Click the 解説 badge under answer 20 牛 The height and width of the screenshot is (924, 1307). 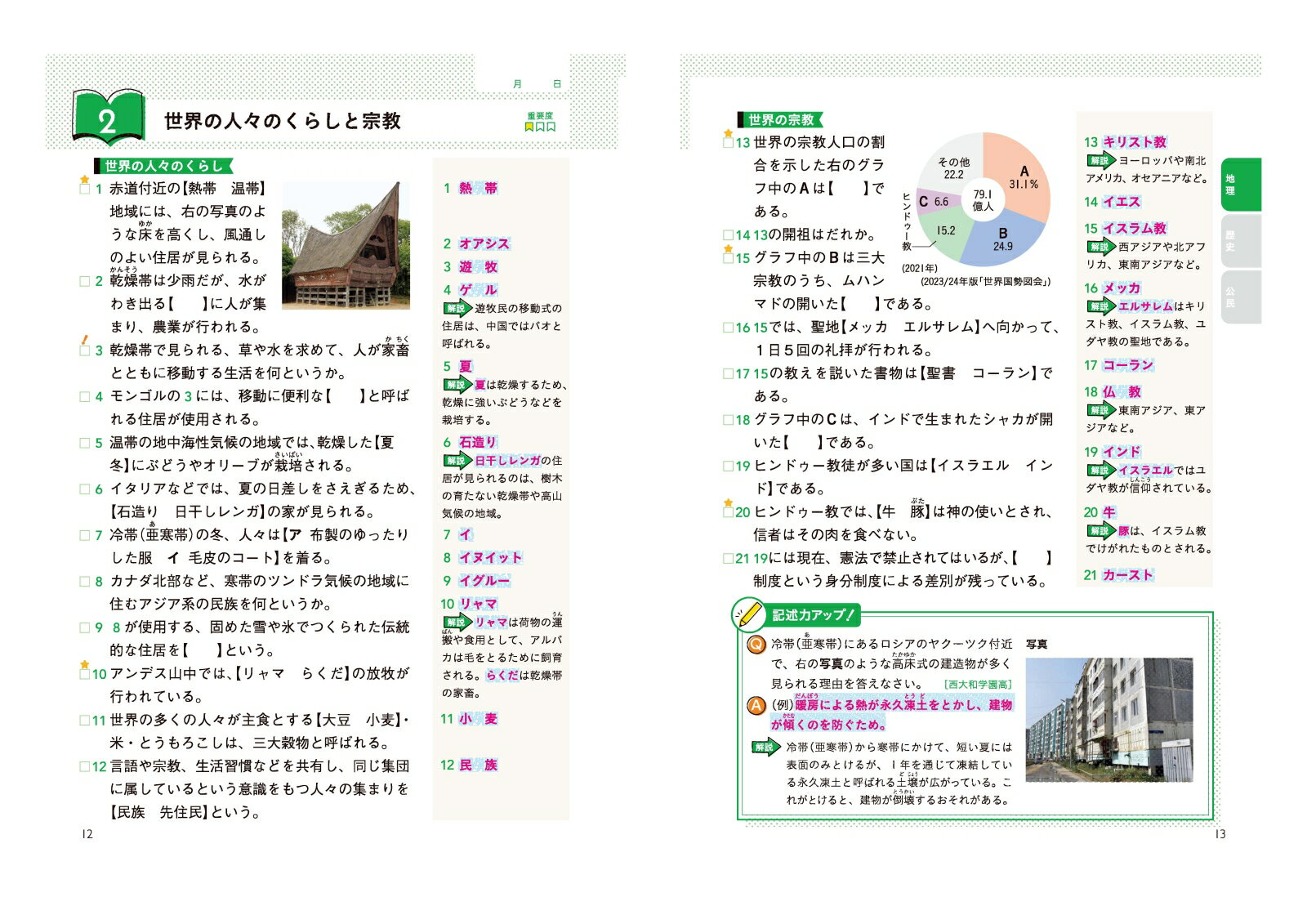point(1100,530)
